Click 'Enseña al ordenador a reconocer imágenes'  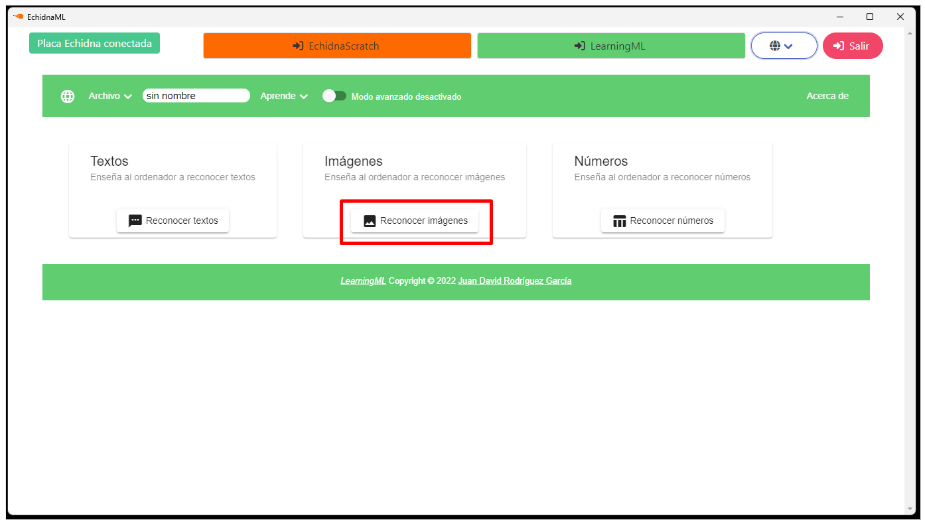415,177
